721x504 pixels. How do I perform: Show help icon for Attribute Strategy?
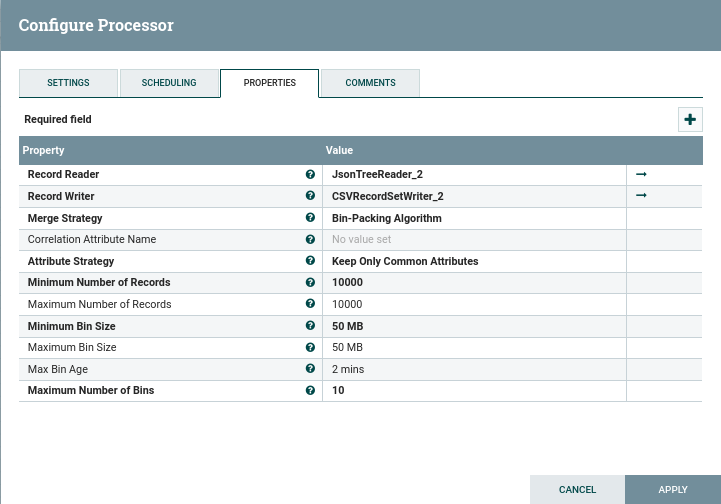coord(310,261)
